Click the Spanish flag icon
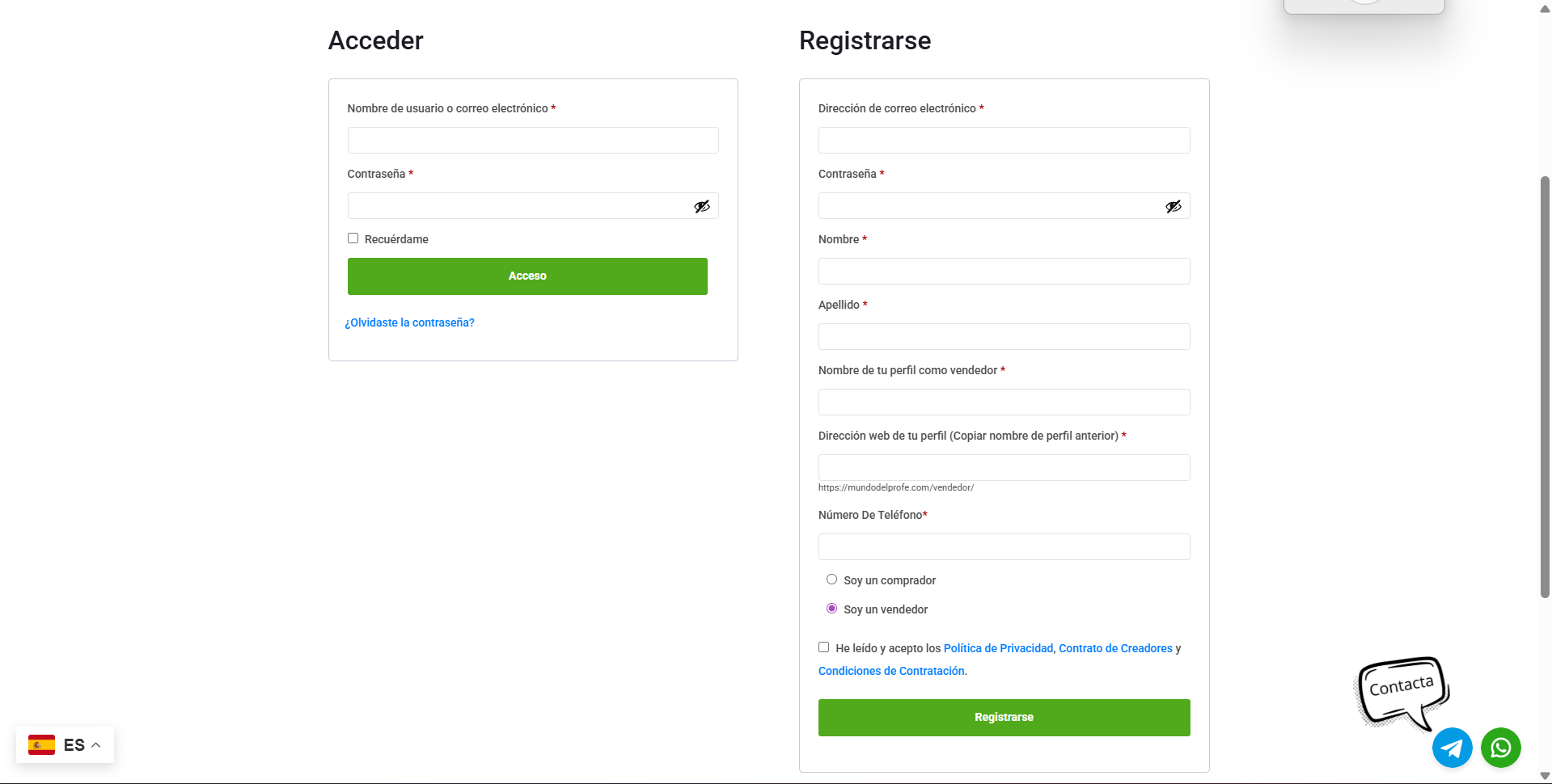This screenshot has width=1552, height=784. click(41, 744)
